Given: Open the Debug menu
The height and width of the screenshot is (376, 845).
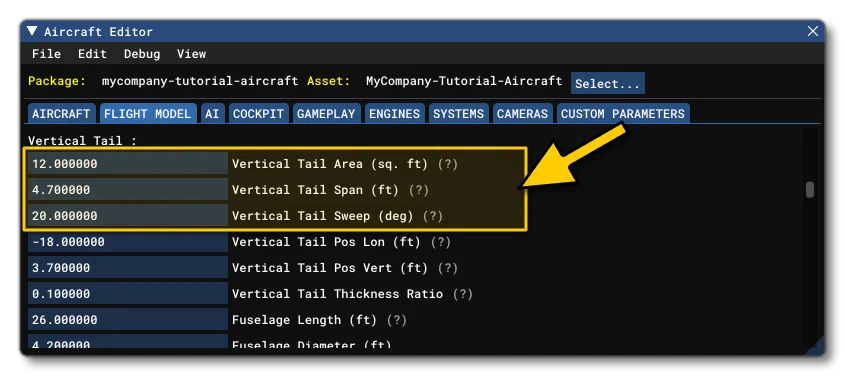Looking at the screenshot, I should click(x=142, y=54).
